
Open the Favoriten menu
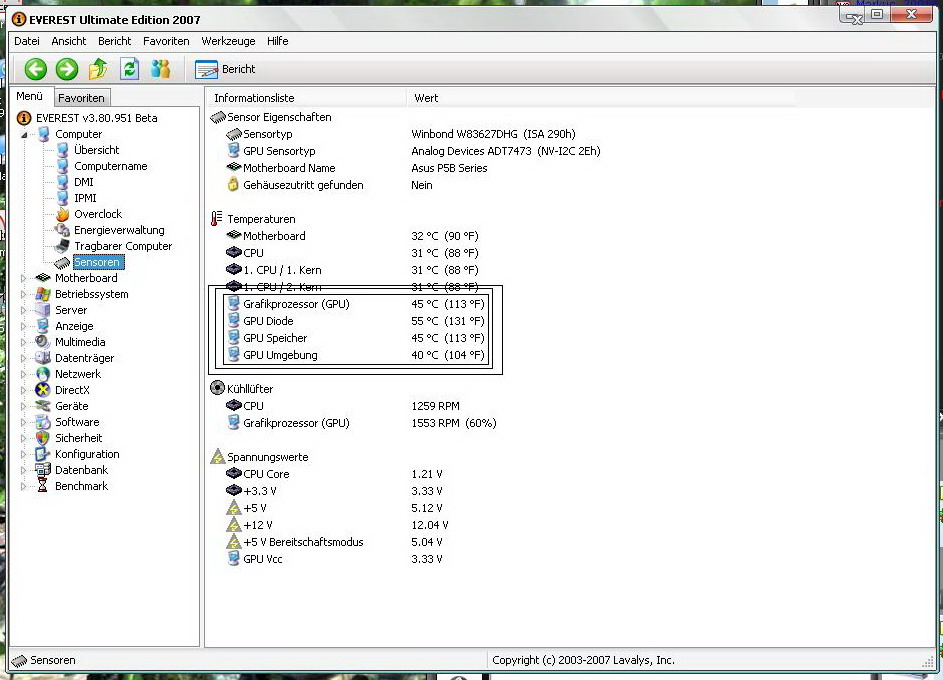[x=166, y=41]
